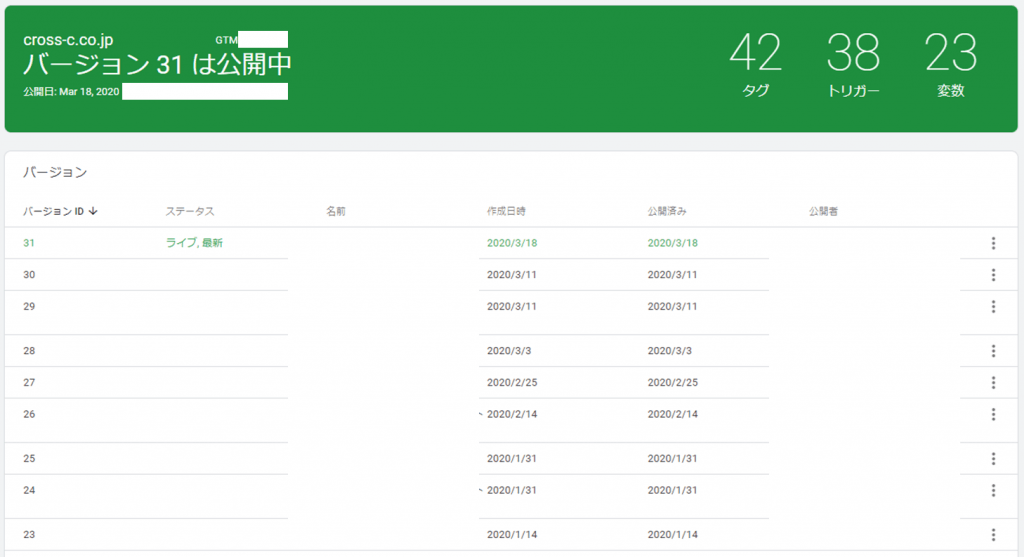Open the three-dot menu for version 31
Viewport: 1024px width, 557px height.
coord(993,243)
